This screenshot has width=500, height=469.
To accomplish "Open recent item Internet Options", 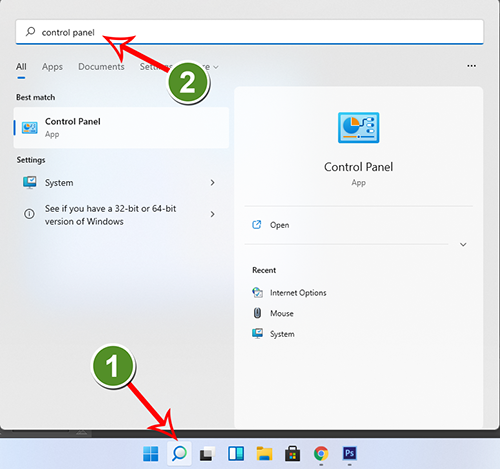I will (298, 293).
